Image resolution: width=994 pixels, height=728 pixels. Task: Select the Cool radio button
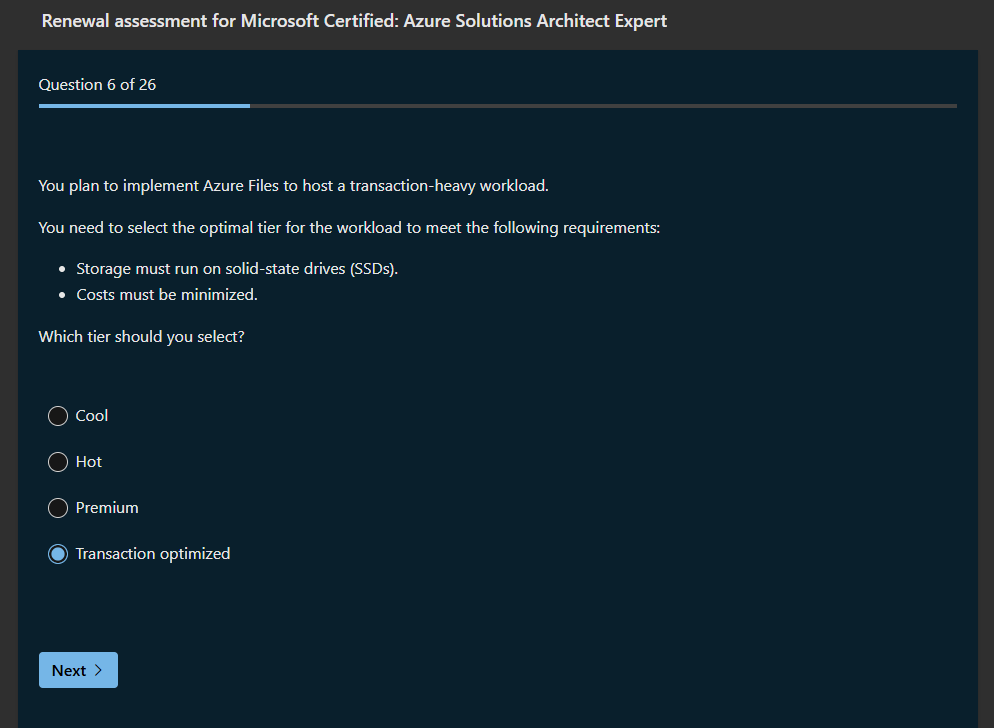[58, 416]
